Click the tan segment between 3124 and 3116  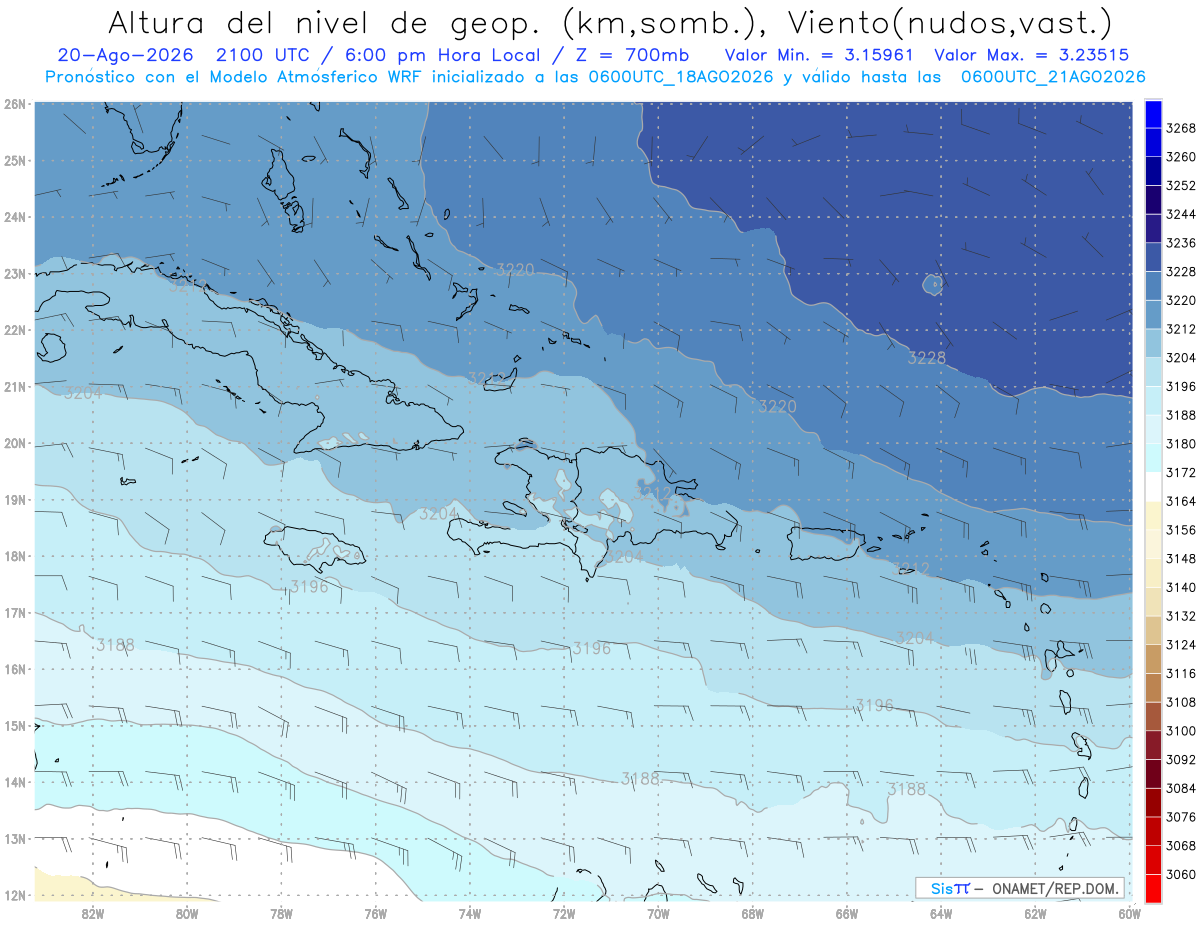(x=1153, y=659)
